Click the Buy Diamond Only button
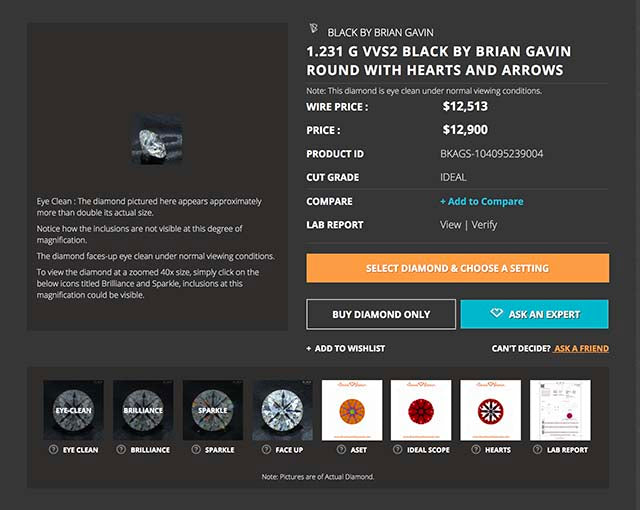Viewport: 640px width, 510px height. point(381,314)
